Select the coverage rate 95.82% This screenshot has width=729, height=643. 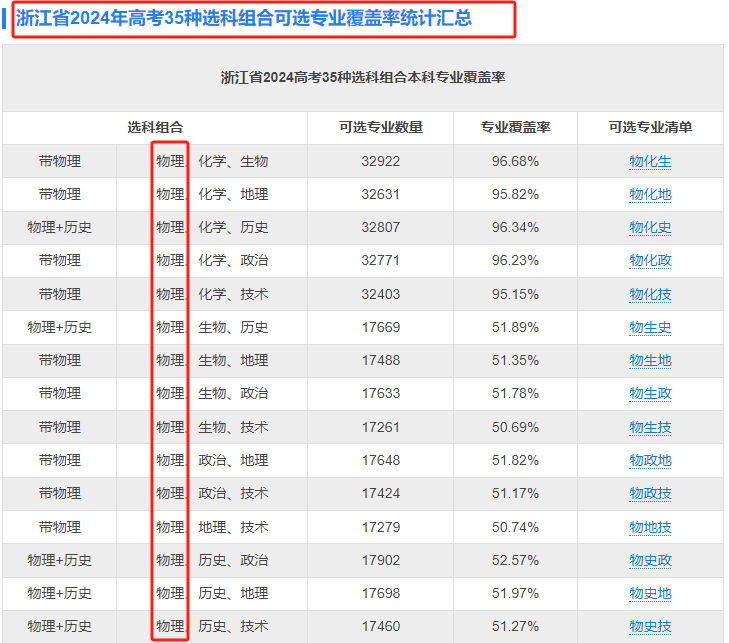515,194
